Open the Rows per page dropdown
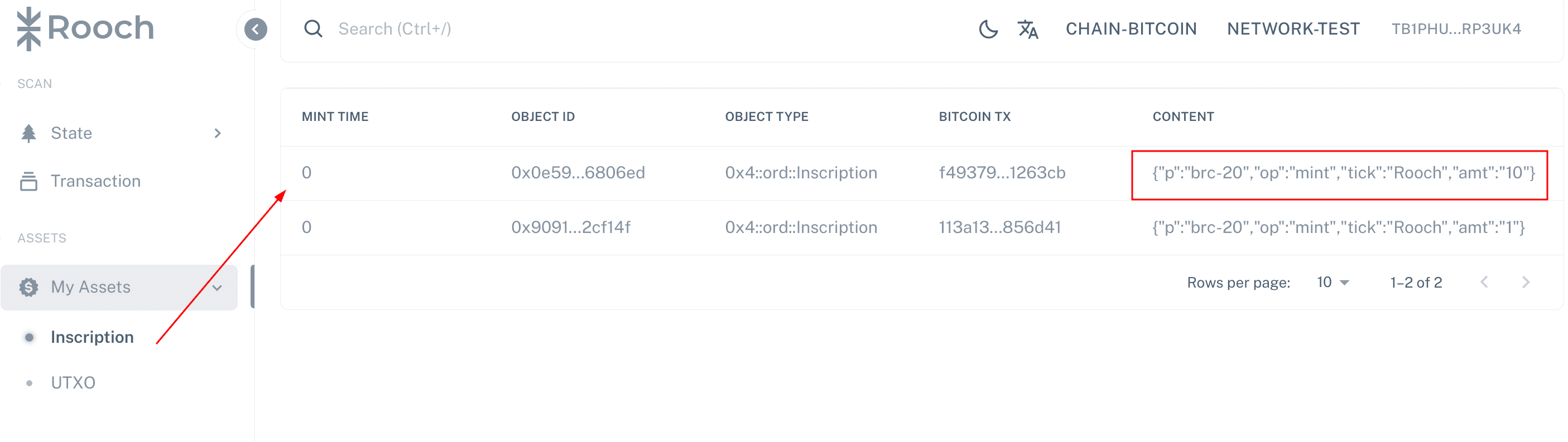Viewport: 1568px width, 442px height. (1333, 282)
